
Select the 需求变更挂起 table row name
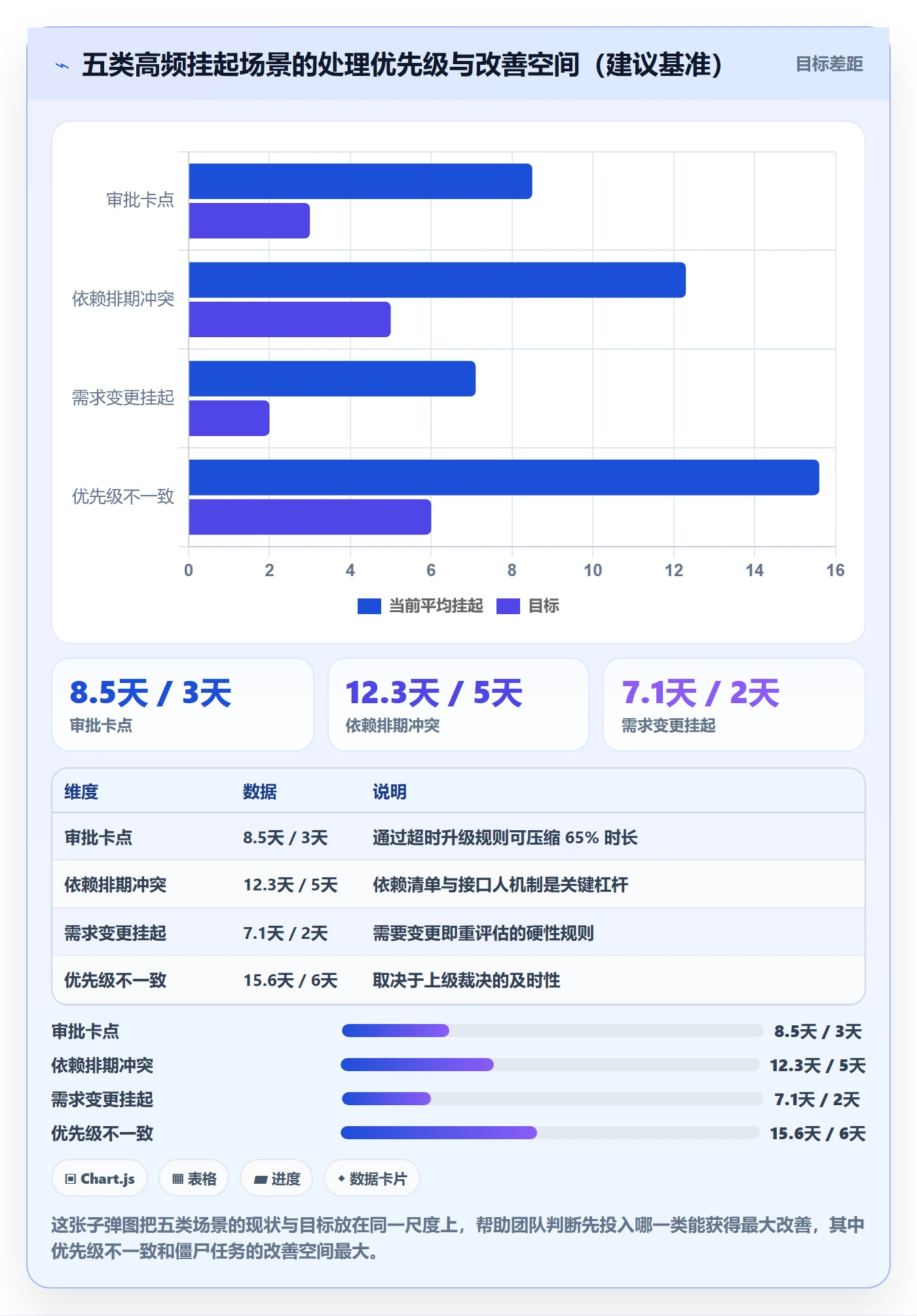pyautogui.click(x=115, y=933)
